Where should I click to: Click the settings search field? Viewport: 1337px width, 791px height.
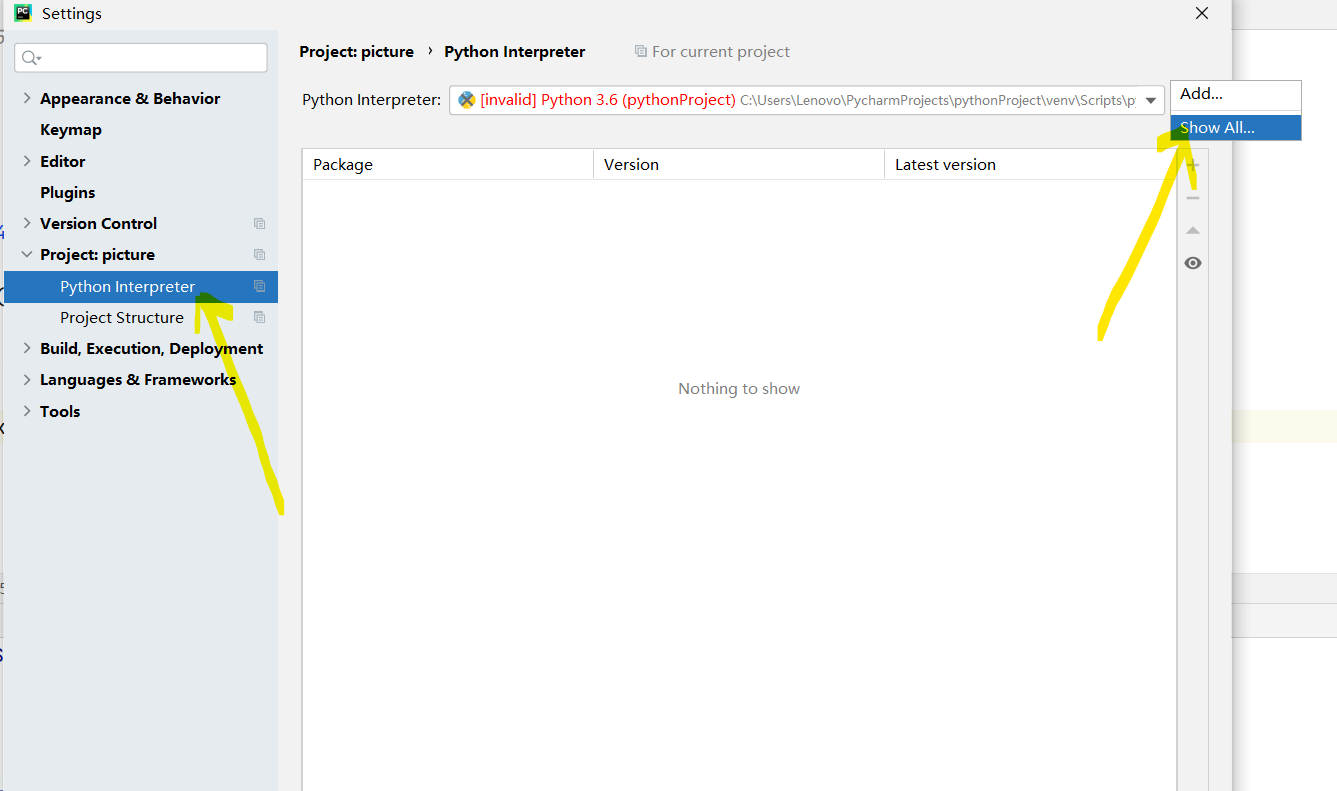pyautogui.click(x=141, y=58)
